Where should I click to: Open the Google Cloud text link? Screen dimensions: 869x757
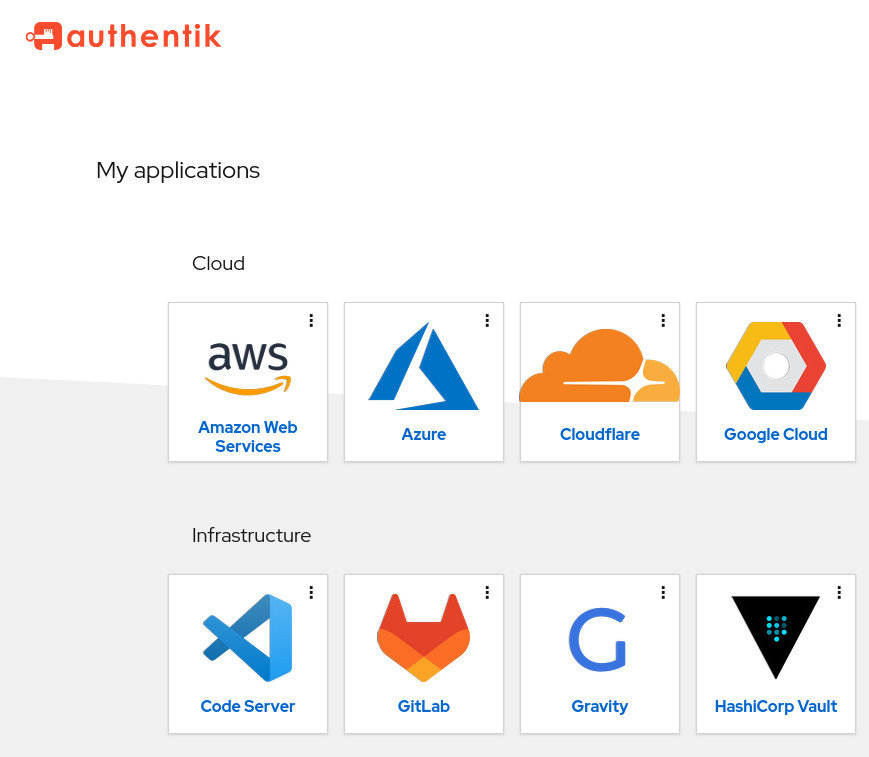[776, 434]
